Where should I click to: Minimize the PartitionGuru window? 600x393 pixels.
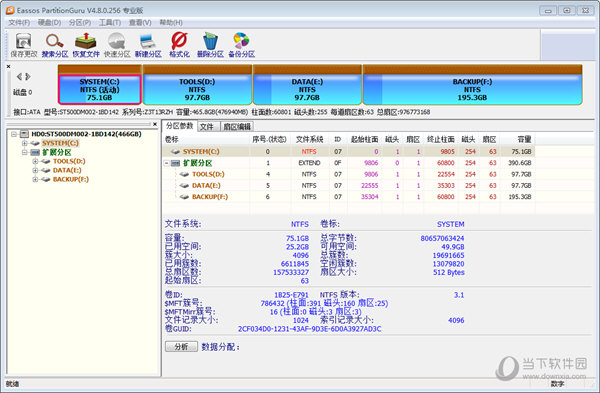tap(548, 11)
